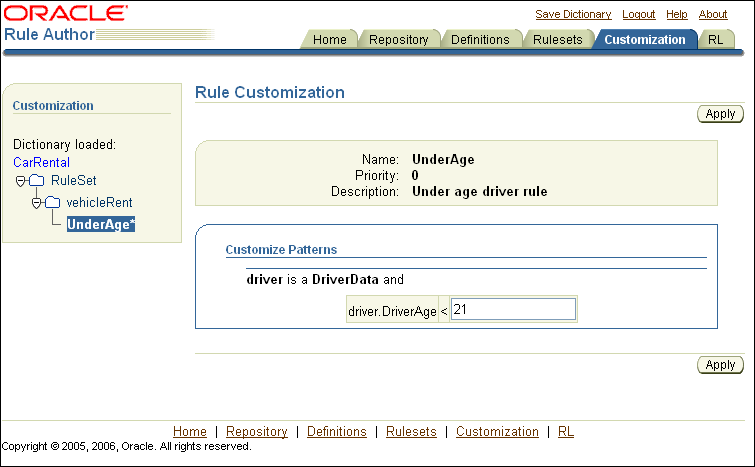Collapse the RuleSet tree node toggle
The height and width of the screenshot is (467, 755).
(x=20, y=181)
